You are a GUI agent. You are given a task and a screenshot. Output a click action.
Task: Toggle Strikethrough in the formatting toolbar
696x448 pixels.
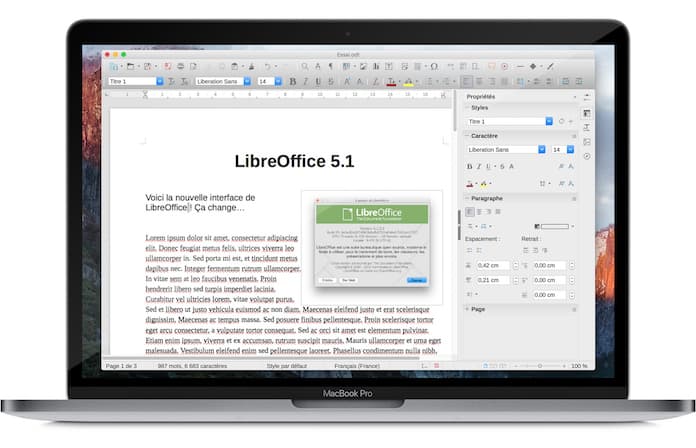click(331, 81)
